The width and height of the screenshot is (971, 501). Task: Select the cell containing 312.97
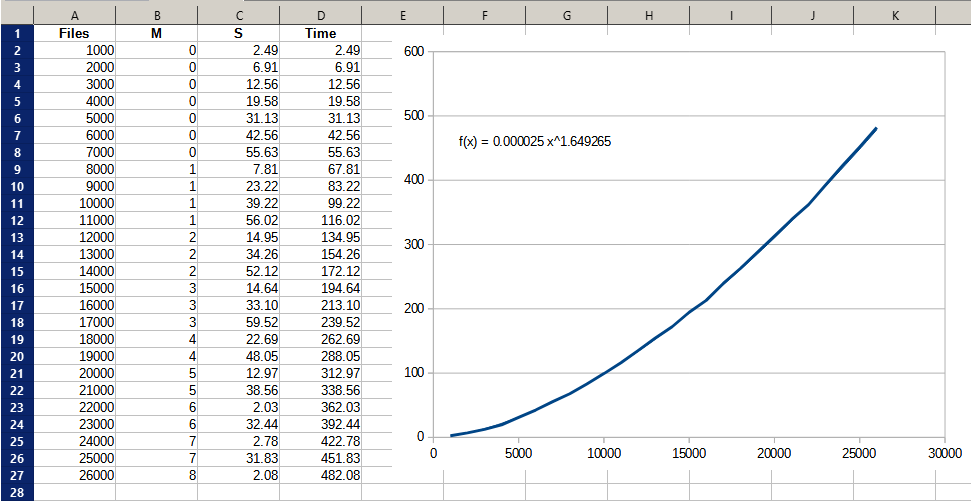pyautogui.click(x=321, y=373)
